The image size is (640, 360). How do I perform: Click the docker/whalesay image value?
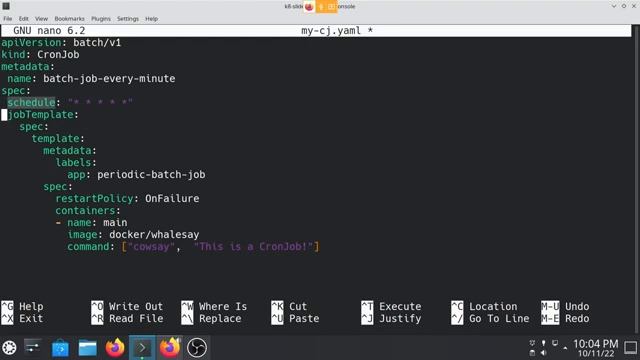[154, 235]
